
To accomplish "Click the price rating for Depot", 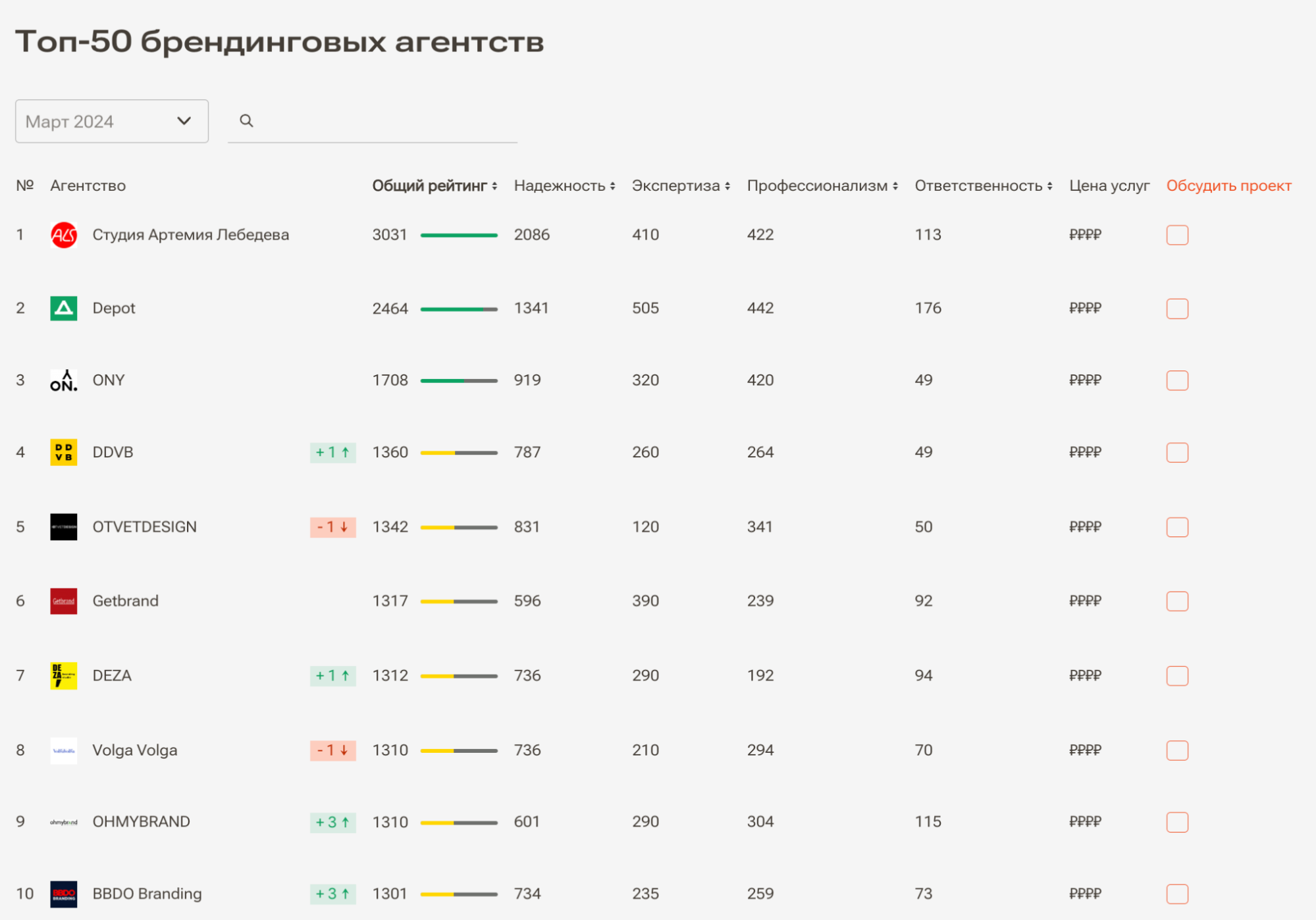I will tap(1085, 308).
